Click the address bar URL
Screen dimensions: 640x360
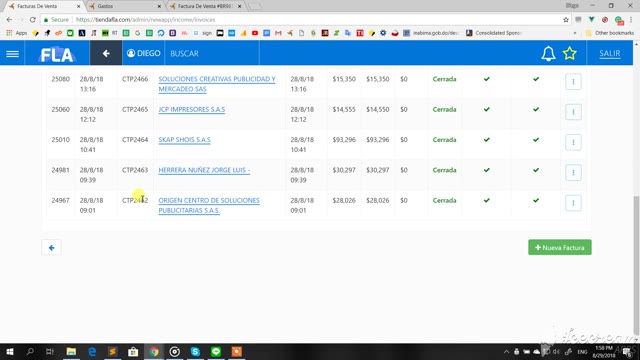point(146,20)
